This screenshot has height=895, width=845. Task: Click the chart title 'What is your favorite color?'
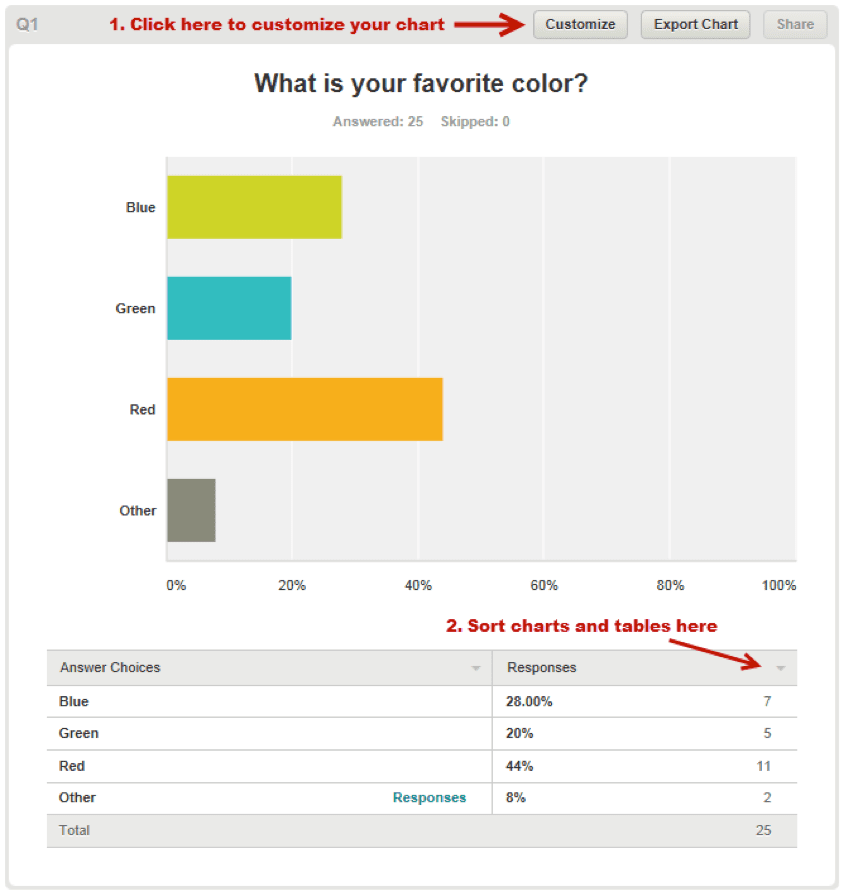pos(421,83)
